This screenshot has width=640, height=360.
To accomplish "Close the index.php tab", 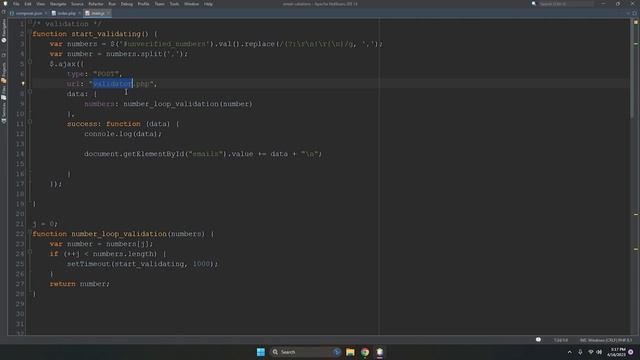I will coord(80,13).
